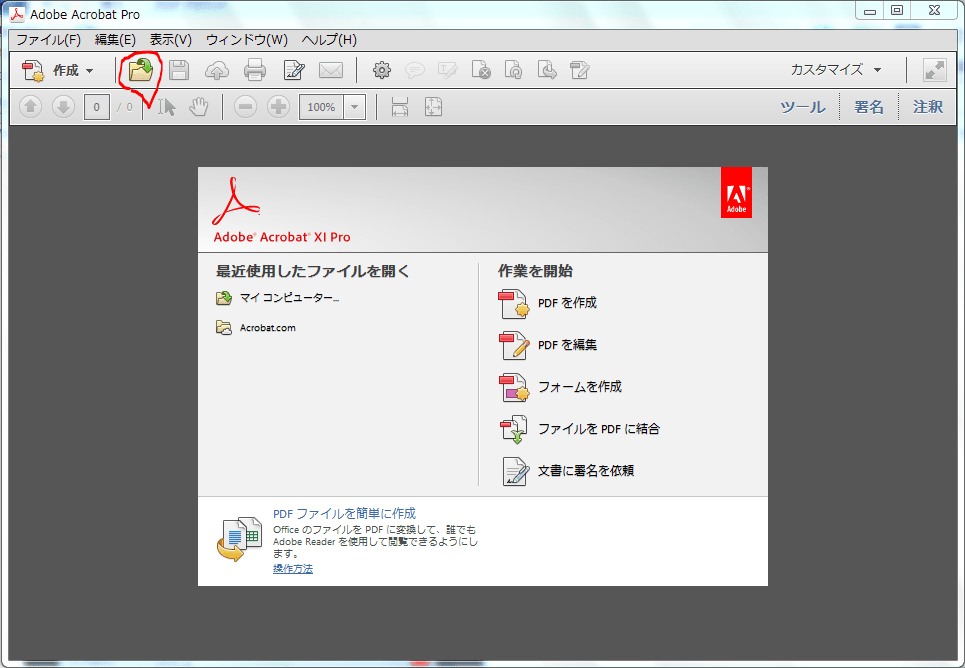Open the ウィンドウ(W) menu
This screenshot has width=965, height=668.
pyautogui.click(x=247, y=40)
